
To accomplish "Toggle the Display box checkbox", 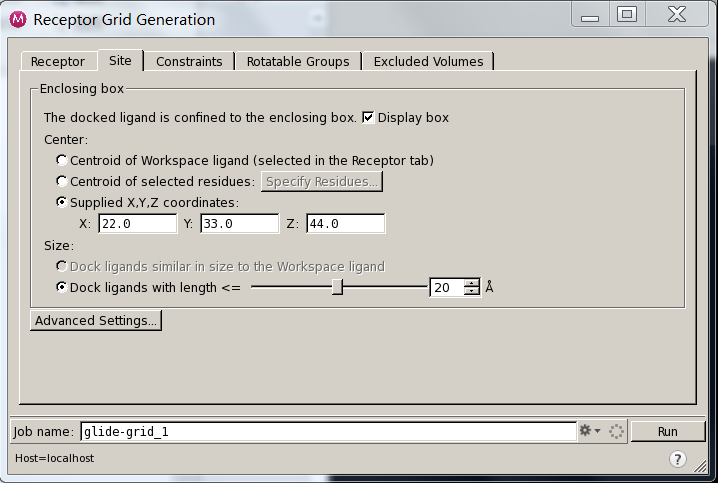I will tap(368, 118).
